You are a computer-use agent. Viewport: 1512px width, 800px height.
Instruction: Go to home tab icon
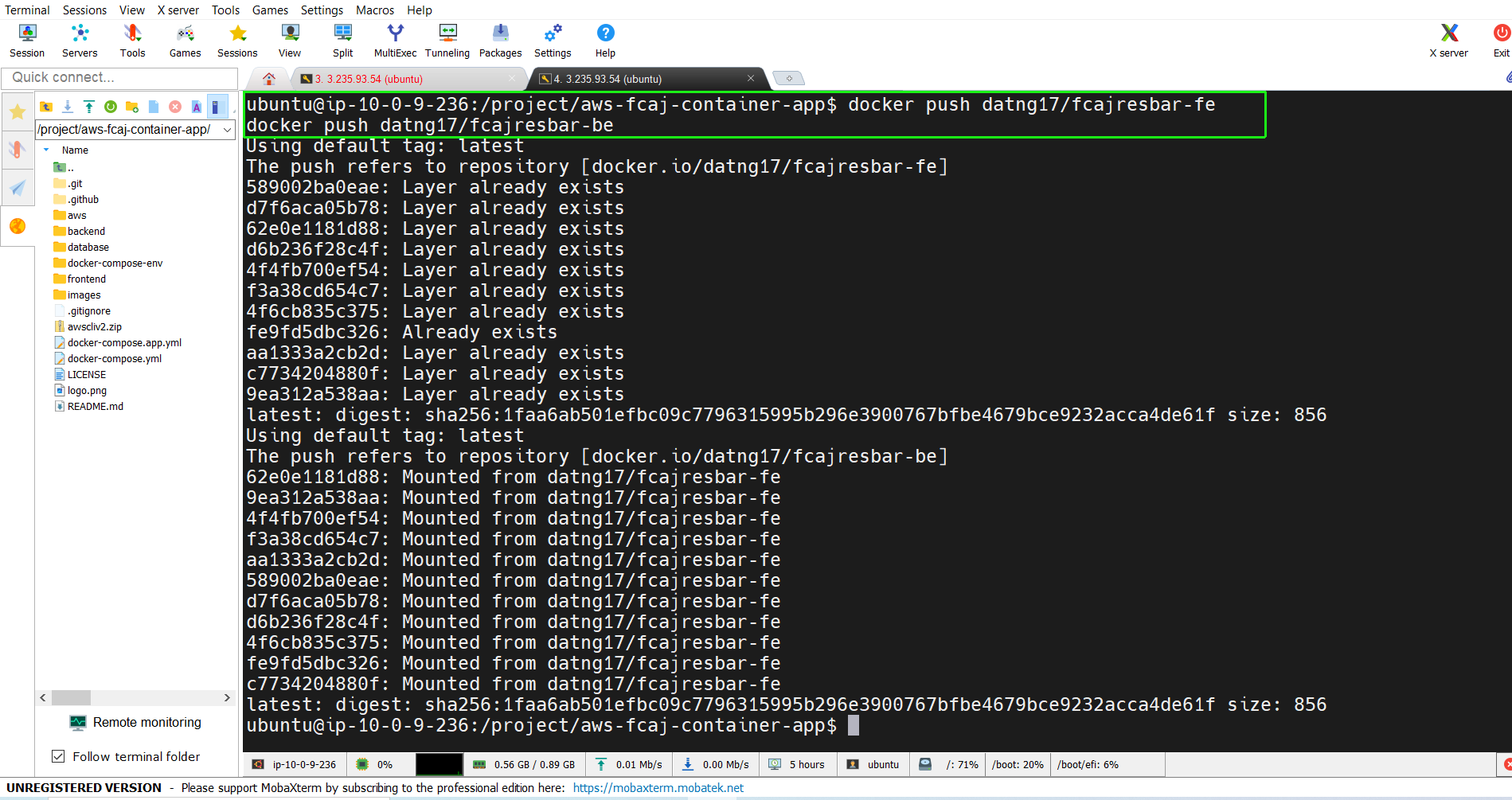(x=269, y=79)
